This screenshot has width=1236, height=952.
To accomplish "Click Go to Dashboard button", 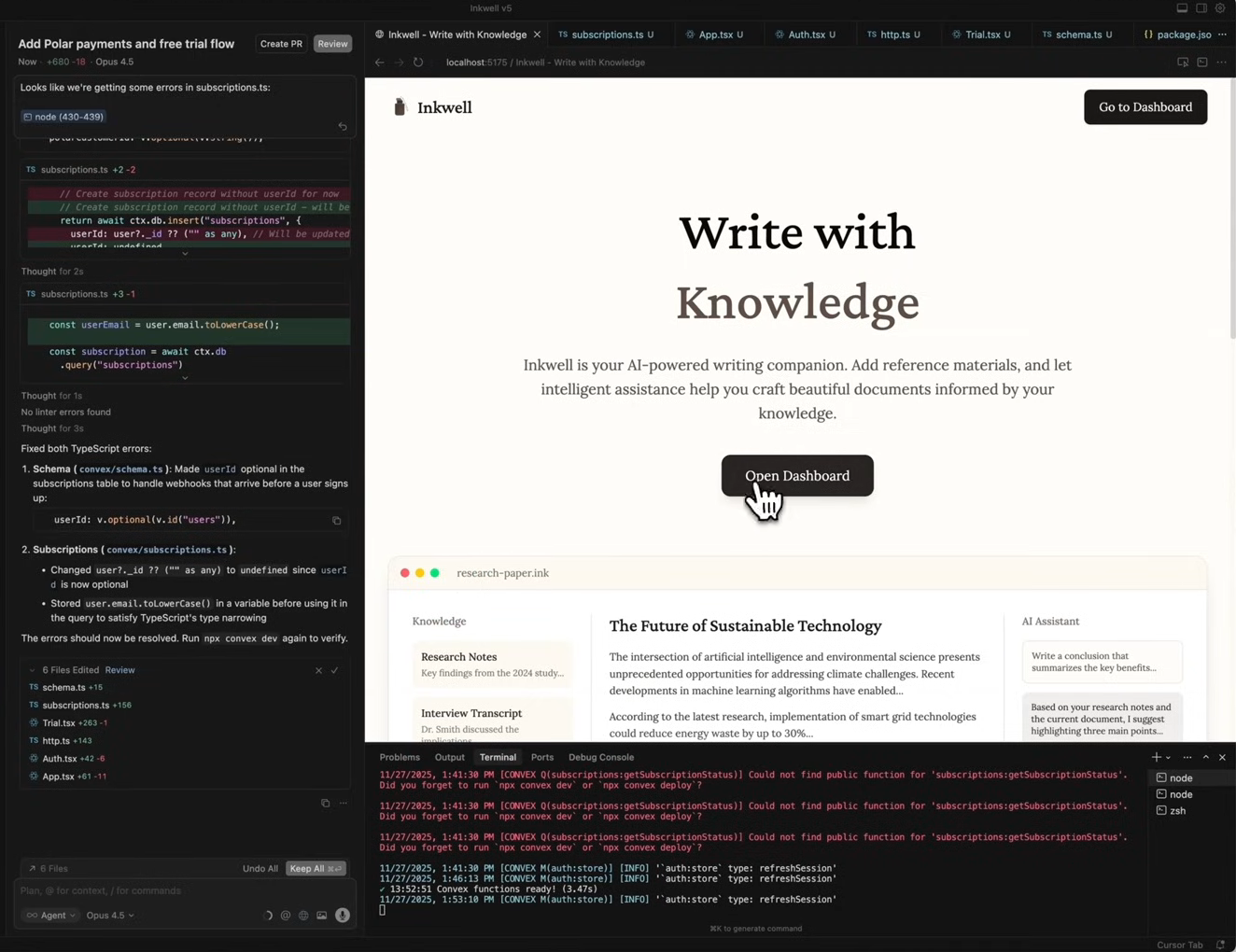I will pos(1145,107).
